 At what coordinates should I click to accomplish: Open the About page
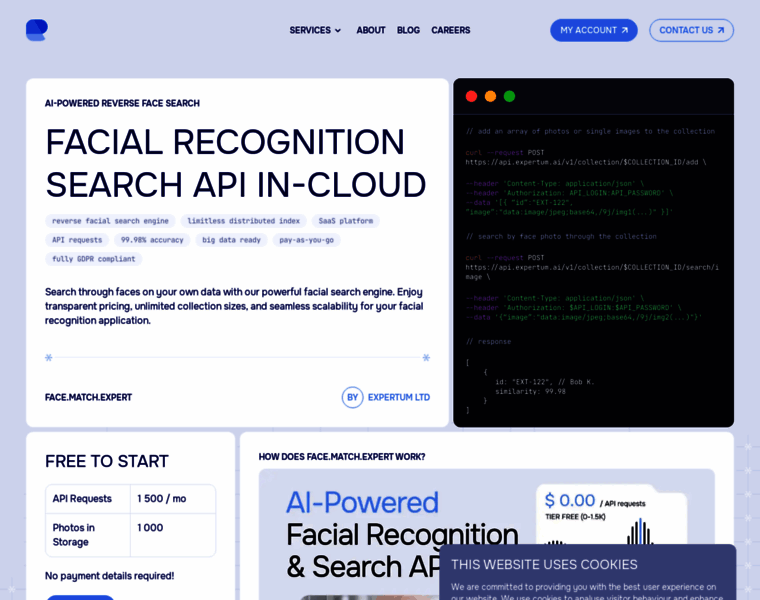371,30
